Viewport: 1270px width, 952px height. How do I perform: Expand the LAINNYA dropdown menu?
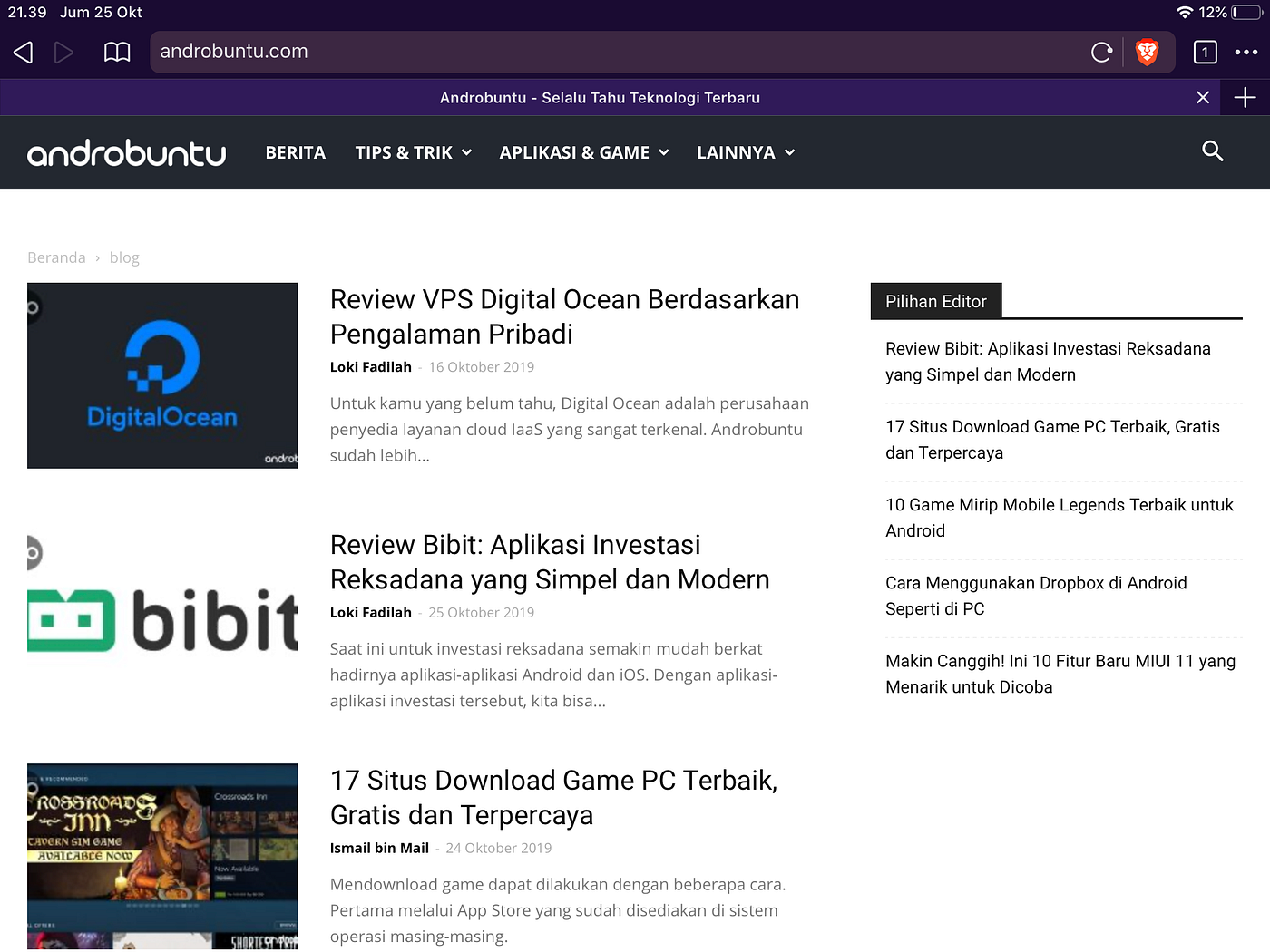tap(746, 152)
